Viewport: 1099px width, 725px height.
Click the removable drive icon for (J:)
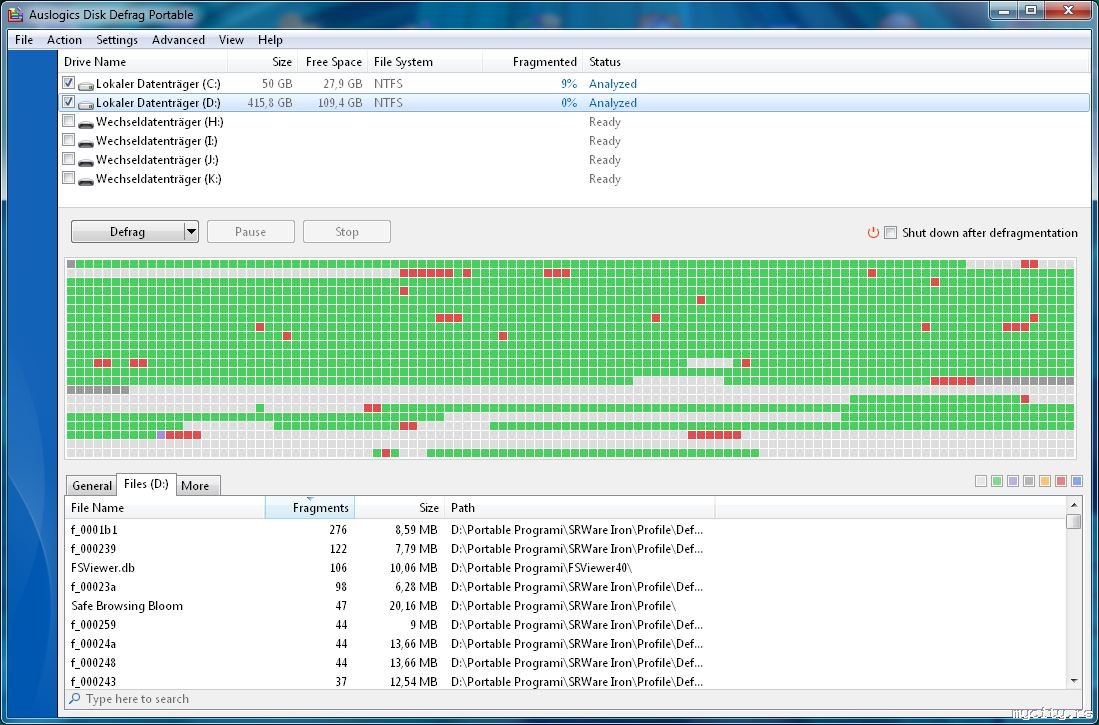[x=86, y=161]
